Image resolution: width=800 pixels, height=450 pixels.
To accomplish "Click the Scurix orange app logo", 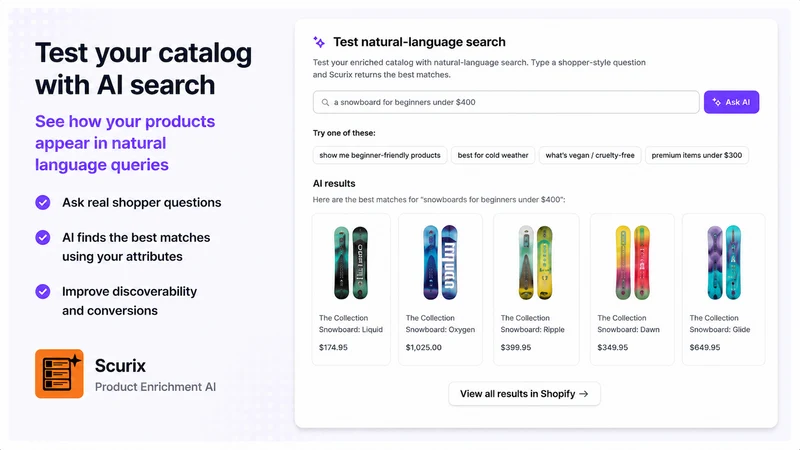I will tap(59, 373).
